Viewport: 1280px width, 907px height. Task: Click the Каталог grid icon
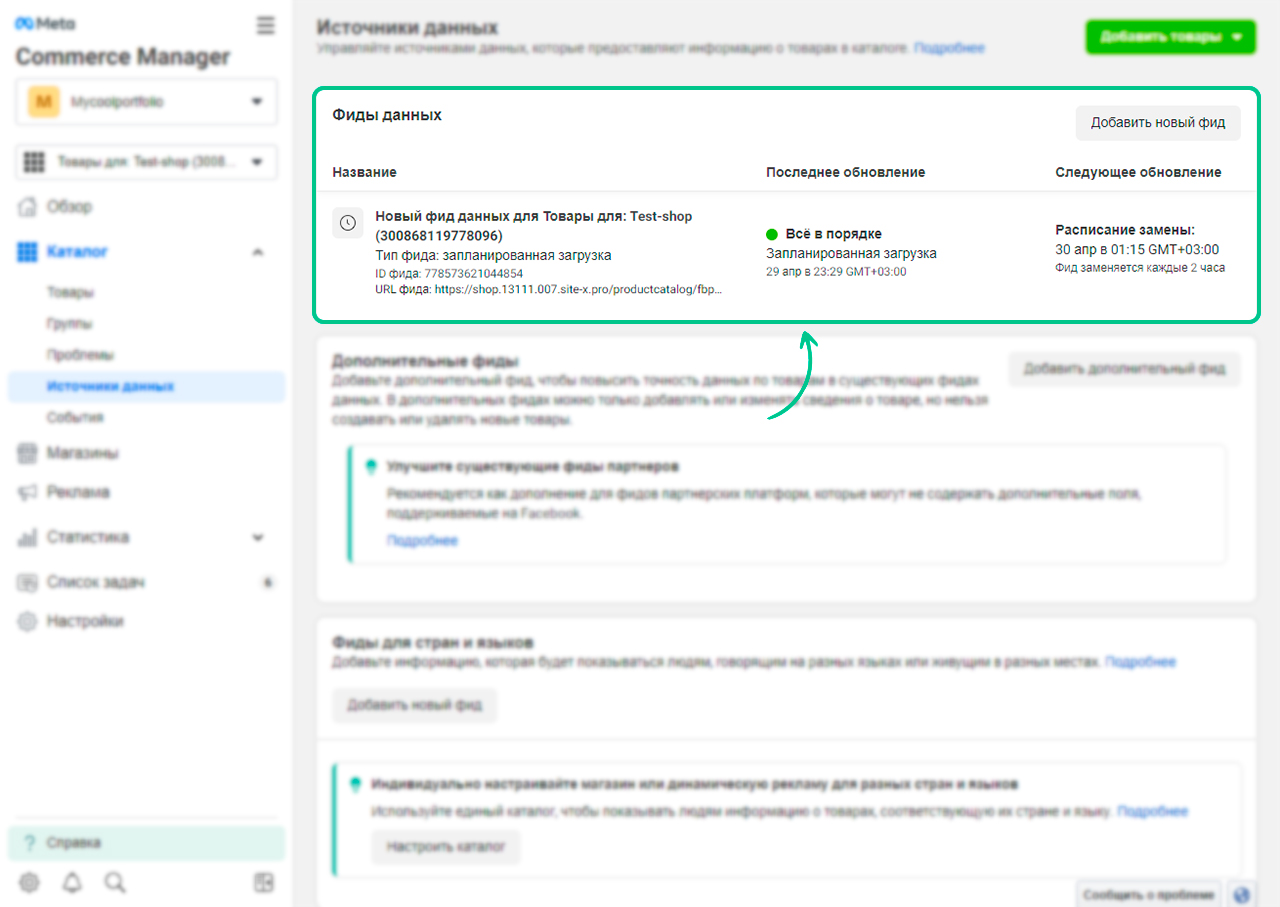coord(28,252)
